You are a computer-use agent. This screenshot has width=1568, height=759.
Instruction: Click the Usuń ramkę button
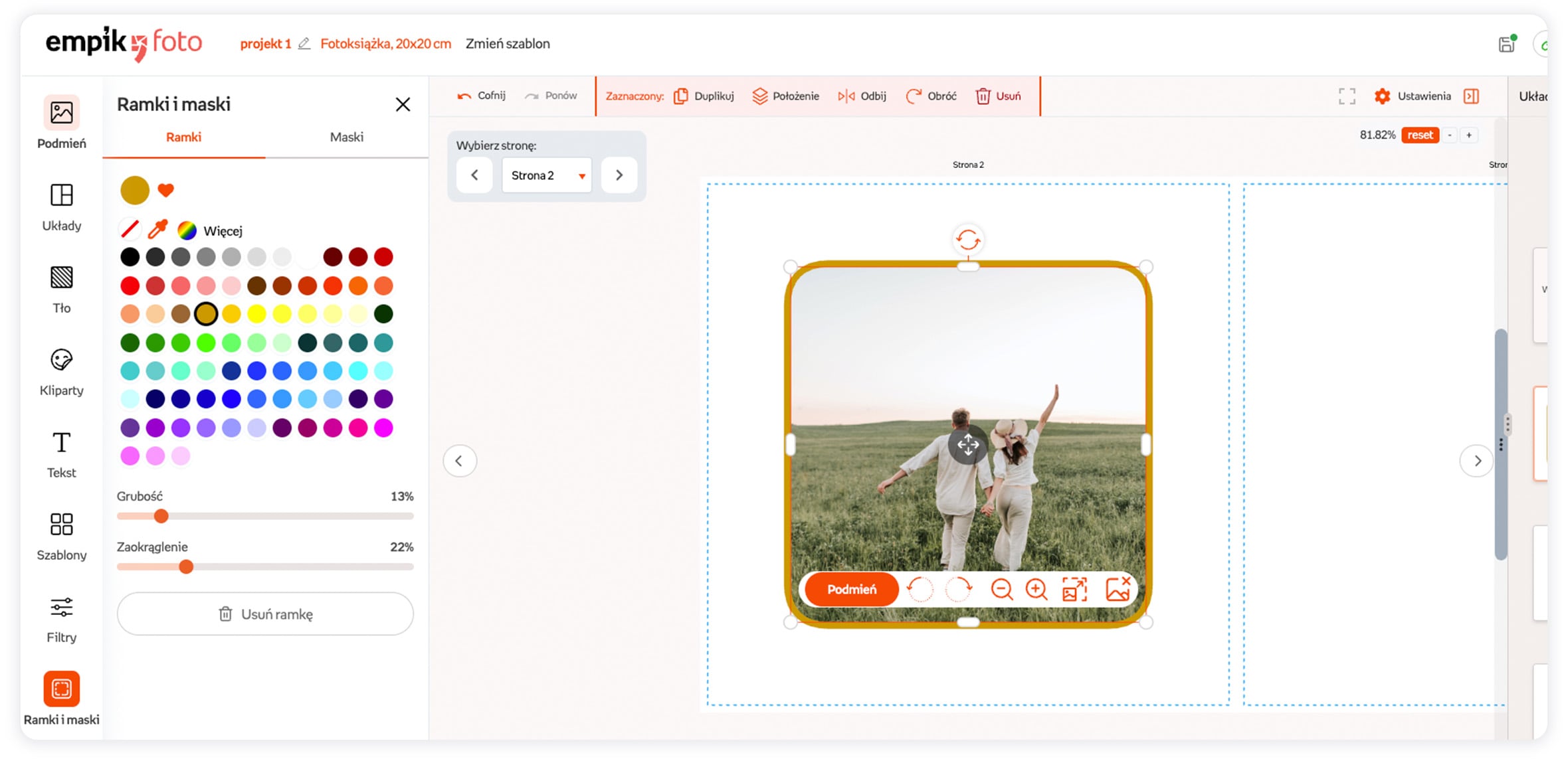pyautogui.click(x=265, y=614)
